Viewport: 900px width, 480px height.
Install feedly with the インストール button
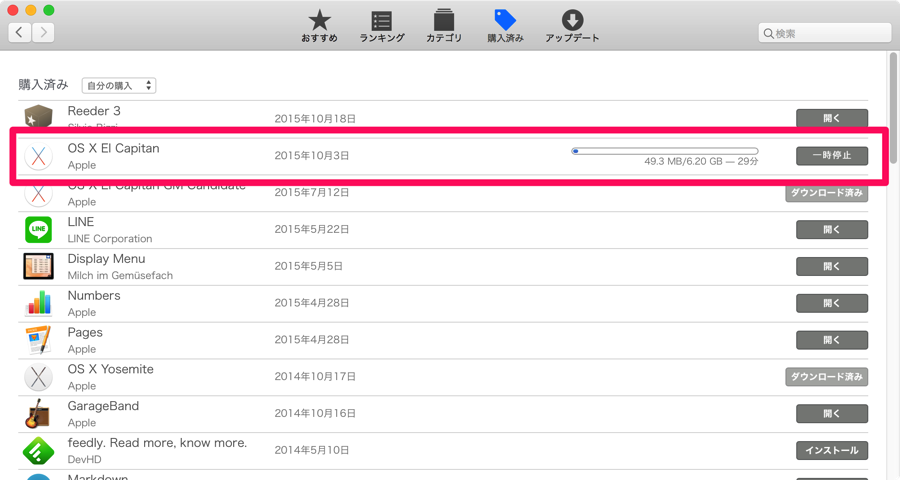(832, 451)
